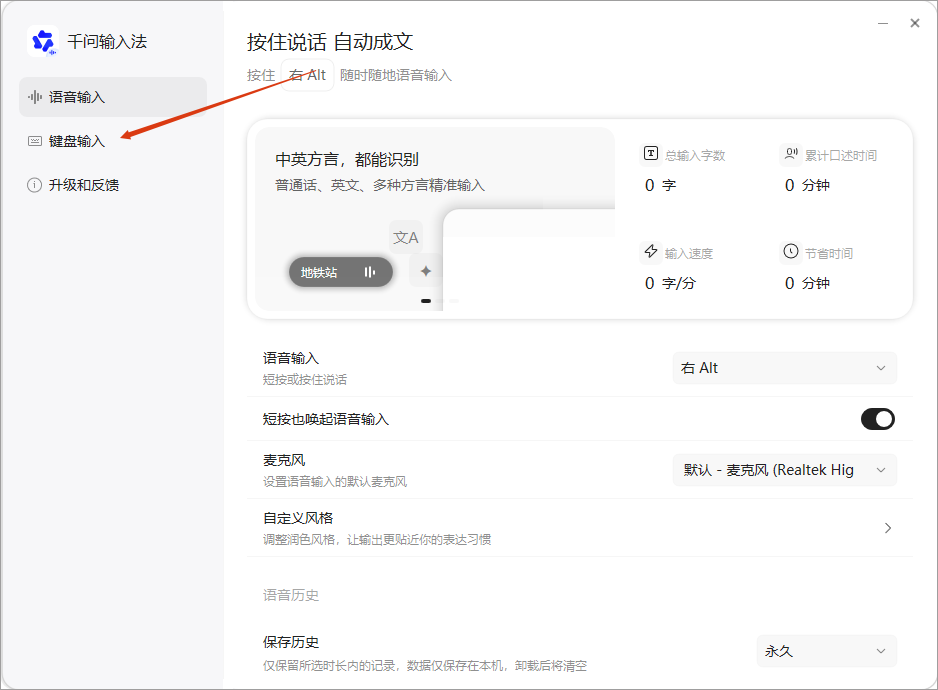Open the 麦克风 device dropdown
The height and width of the screenshot is (690, 938).
click(785, 470)
